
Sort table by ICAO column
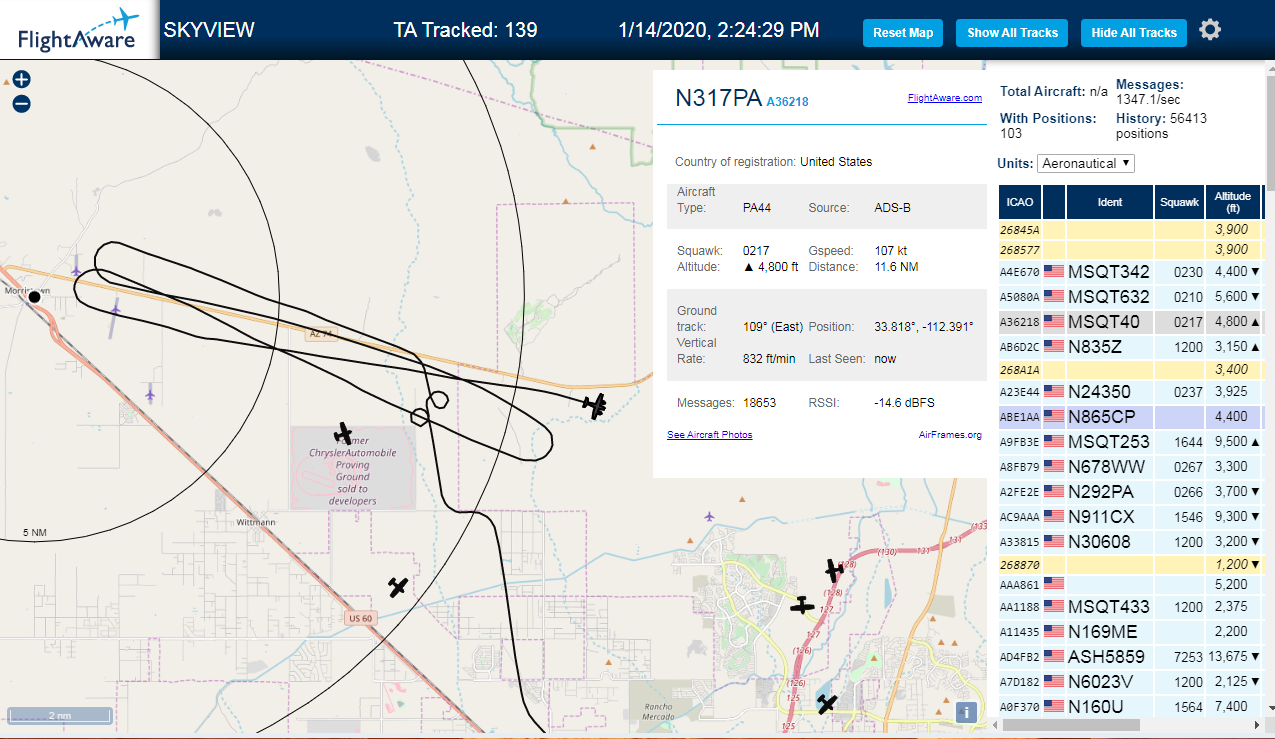pos(1020,202)
